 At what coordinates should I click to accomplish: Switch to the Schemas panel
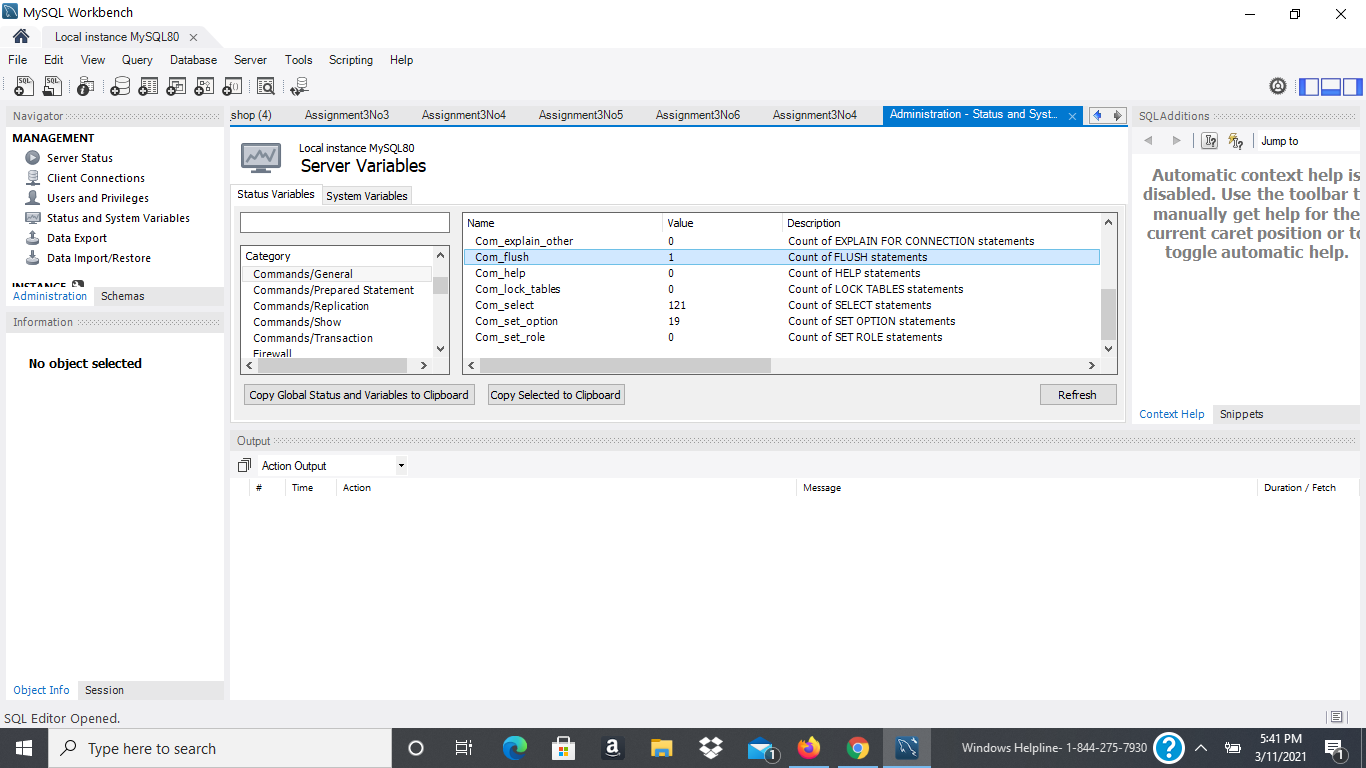pos(122,295)
